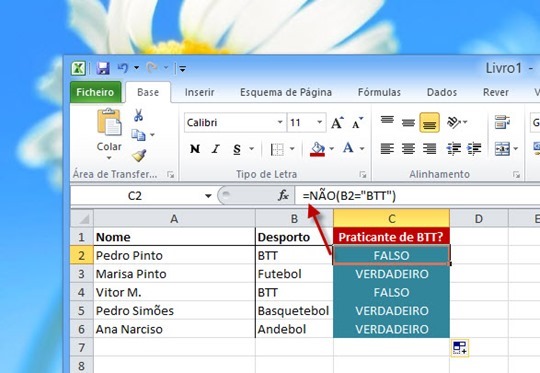Click the Redo arrow icon
540x373 pixels.
point(152,68)
